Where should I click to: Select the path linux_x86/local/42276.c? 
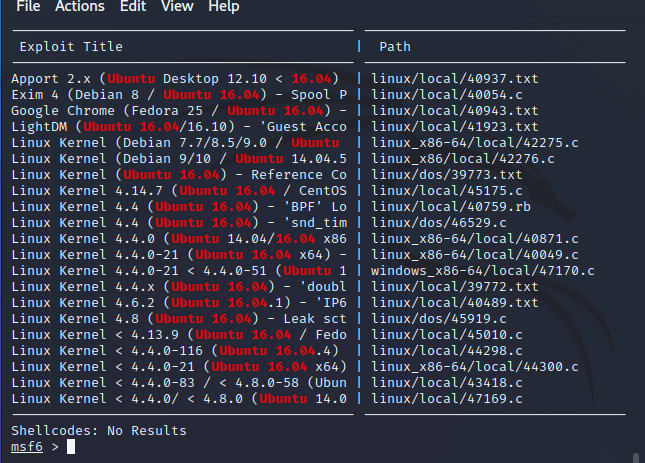pyautogui.click(x=463, y=159)
